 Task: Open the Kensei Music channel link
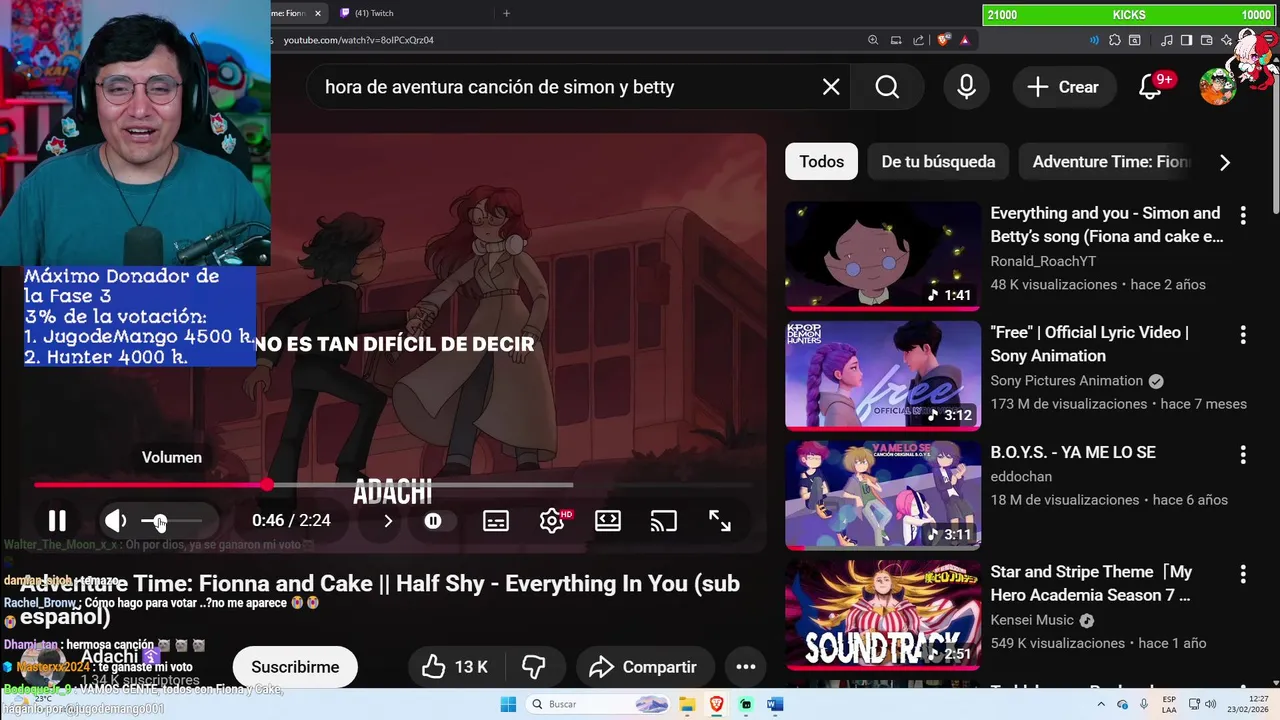1032,620
